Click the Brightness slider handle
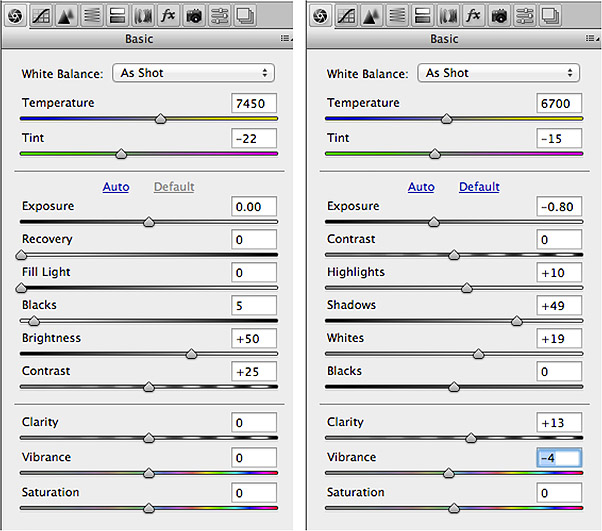This screenshot has width=602, height=531. pyautogui.click(x=192, y=354)
